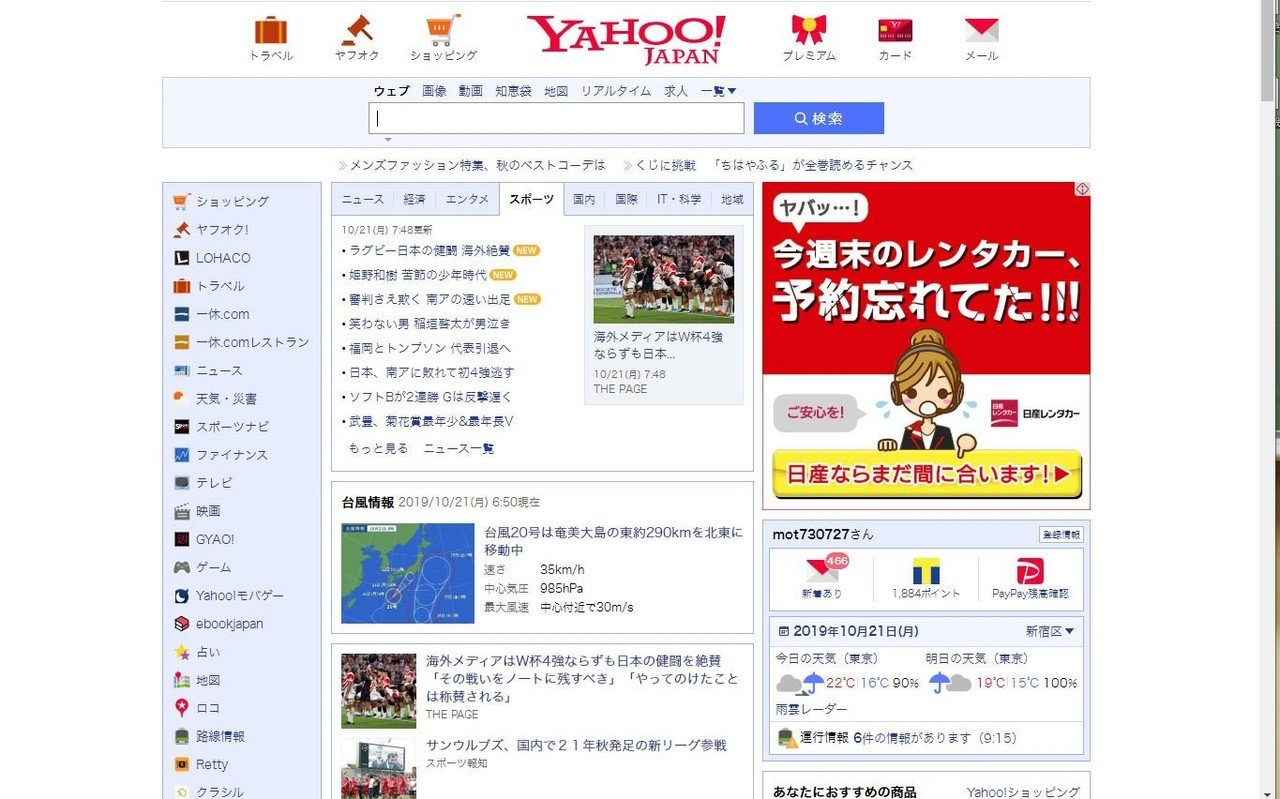Open サンウルブズ新リーグ参戦 article thumbnail
This screenshot has width=1280, height=799.
[x=378, y=768]
